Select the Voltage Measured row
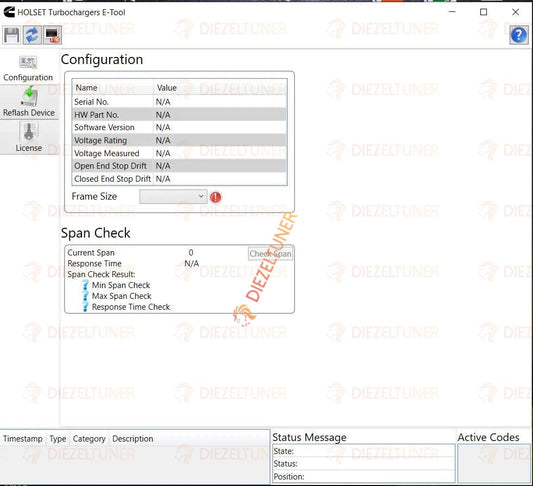Image resolution: width=533 pixels, height=486 pixels. 179,153
